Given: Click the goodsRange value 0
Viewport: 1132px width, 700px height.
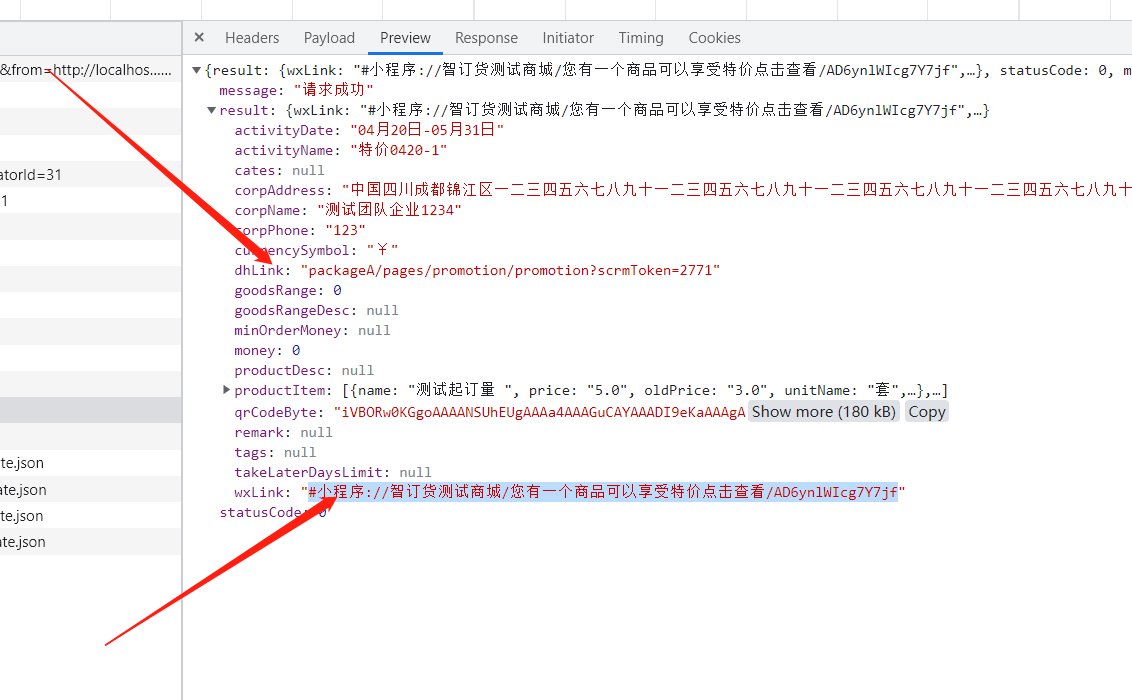Looking at the screenshot, I should (337, 290).
